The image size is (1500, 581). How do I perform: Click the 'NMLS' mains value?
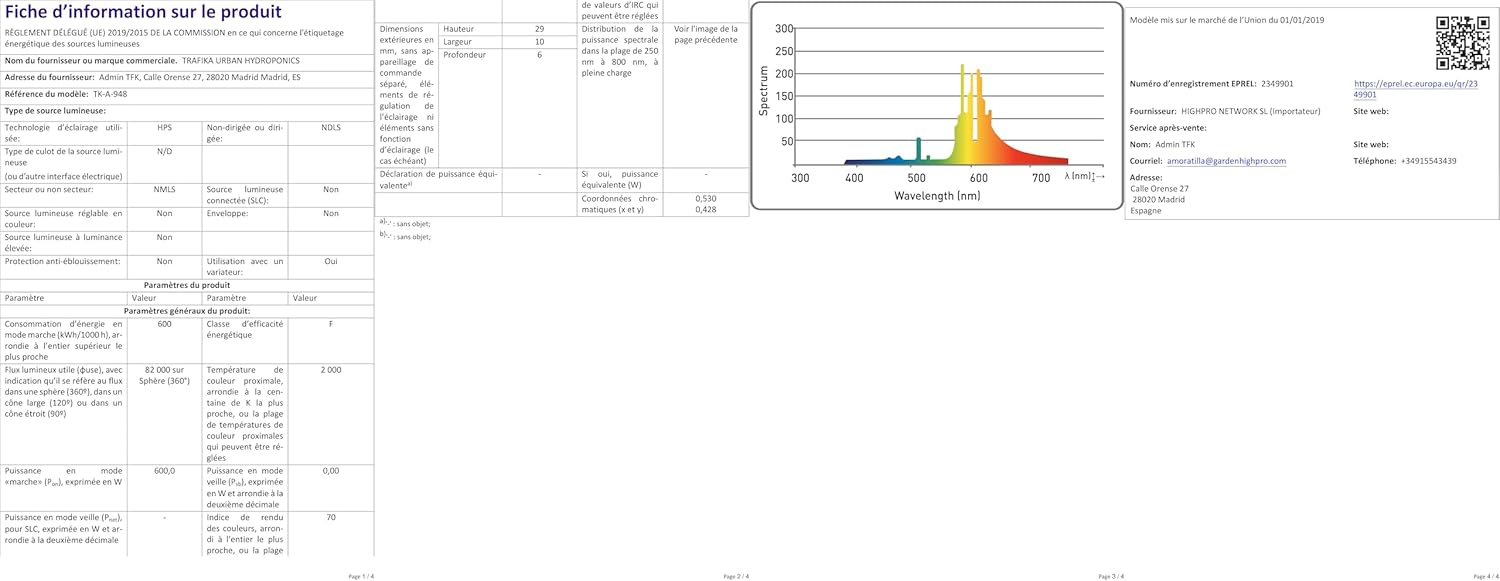pyautogui.click(x=164, y=188)
